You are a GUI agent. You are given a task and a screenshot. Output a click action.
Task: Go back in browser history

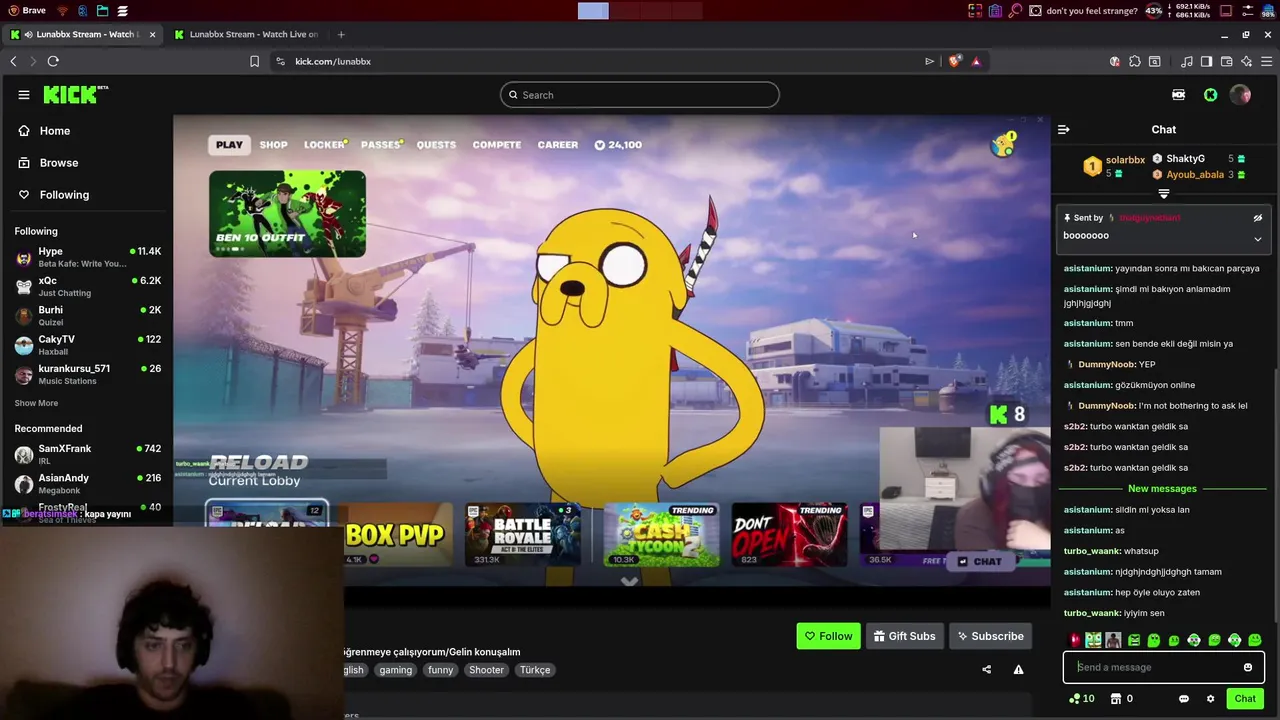pos(13,61)
